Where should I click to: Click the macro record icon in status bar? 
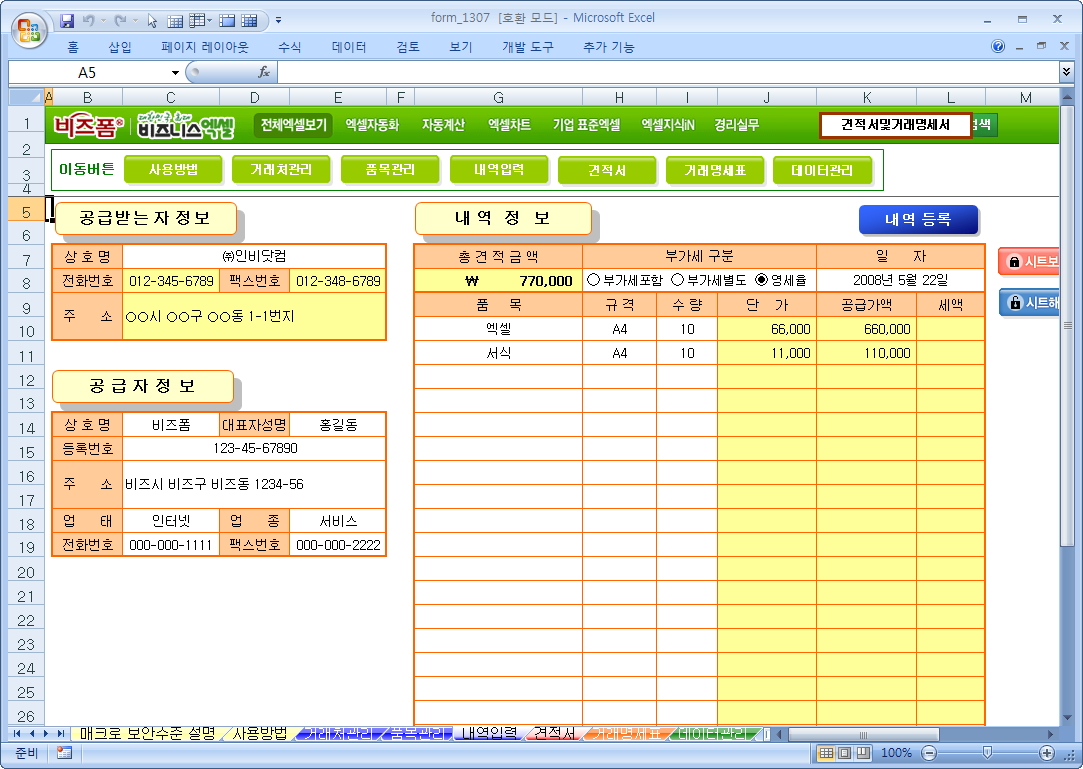(x=64, y=753)
